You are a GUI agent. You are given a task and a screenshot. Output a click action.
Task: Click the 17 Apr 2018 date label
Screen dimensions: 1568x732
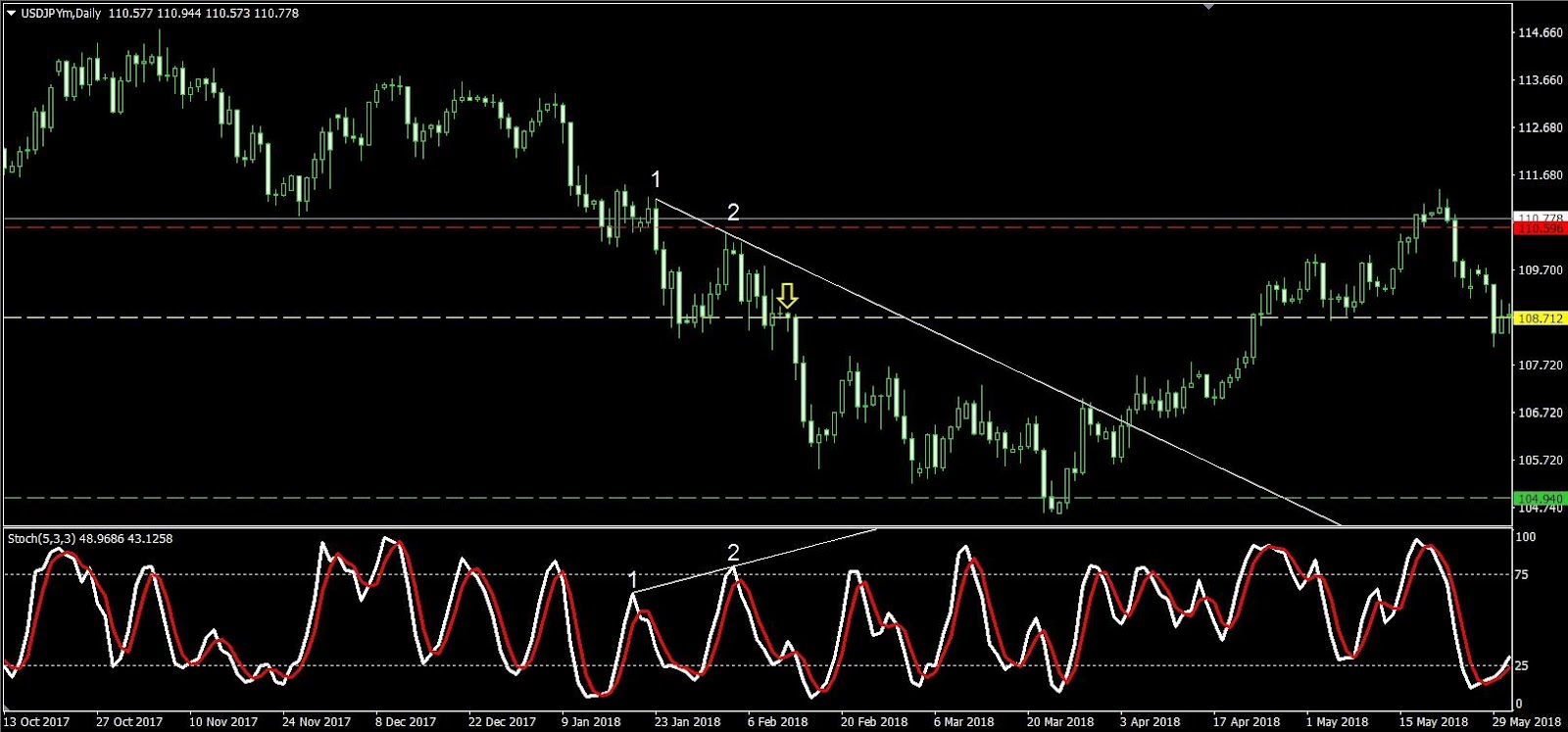(x=1247, y=722)
